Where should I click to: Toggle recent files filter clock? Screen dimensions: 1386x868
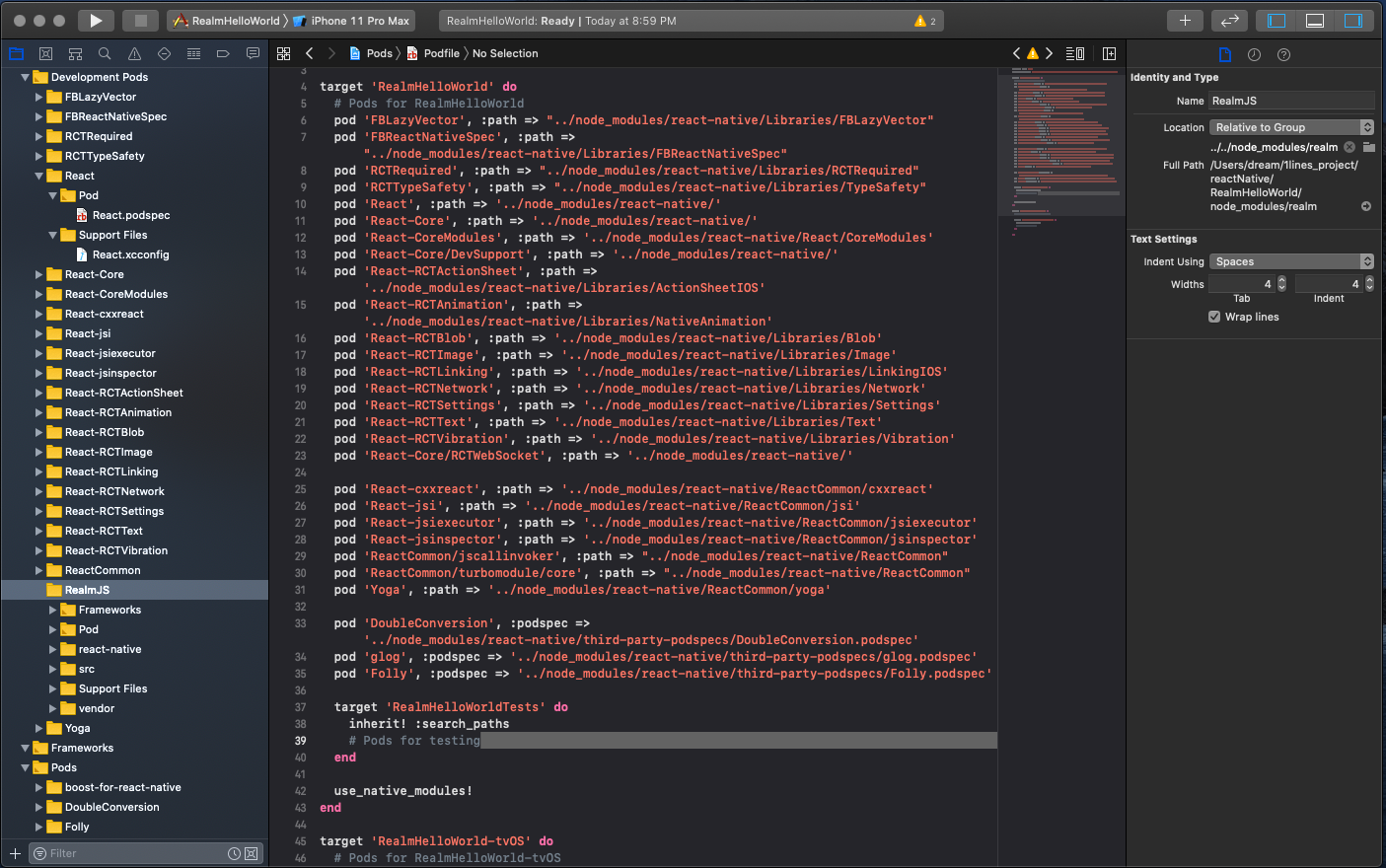pyautogui.click(x=234, y=853)
